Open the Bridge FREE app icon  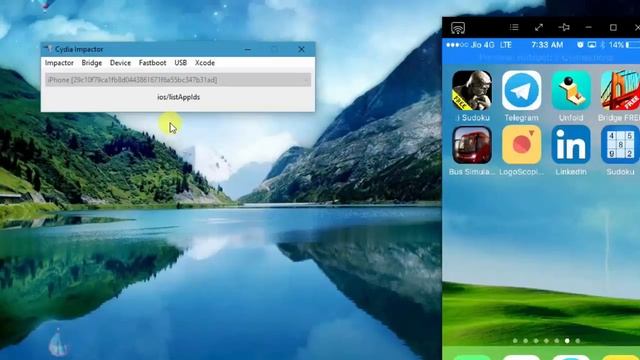[x=620, y=90]
